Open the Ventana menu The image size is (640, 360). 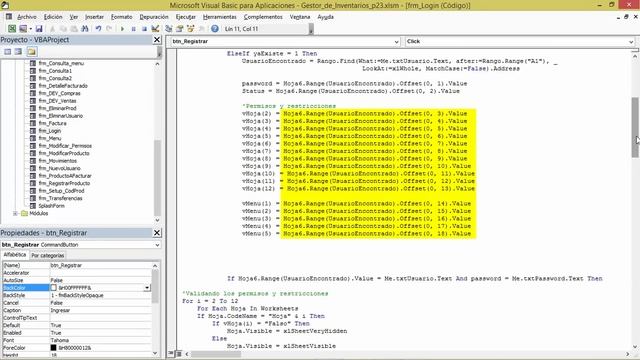click(300, 17)
